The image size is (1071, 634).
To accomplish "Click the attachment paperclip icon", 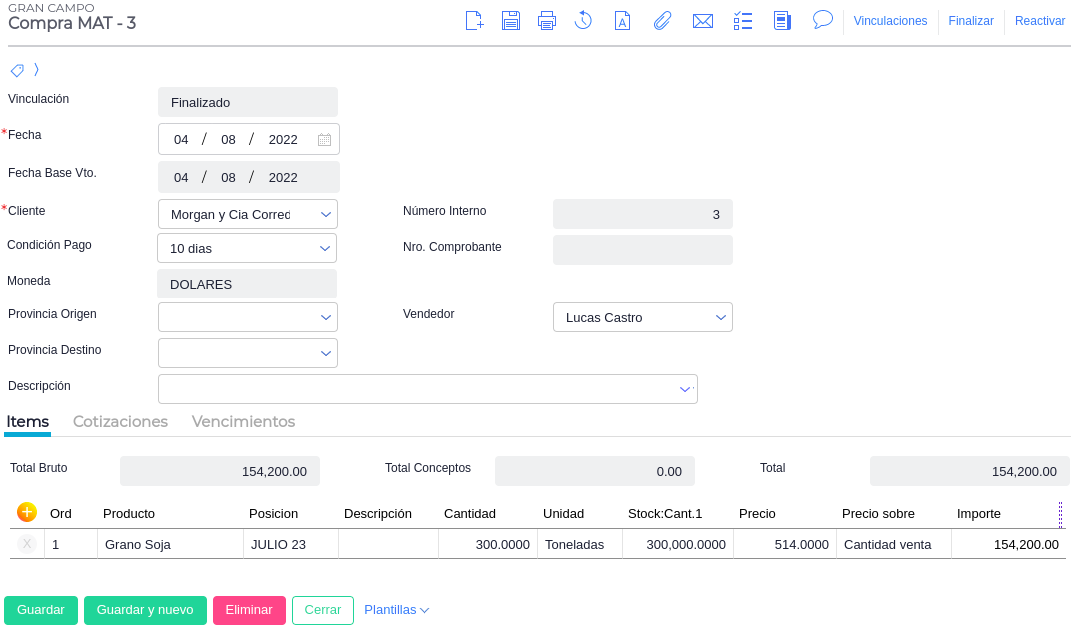I will (662, 20).
